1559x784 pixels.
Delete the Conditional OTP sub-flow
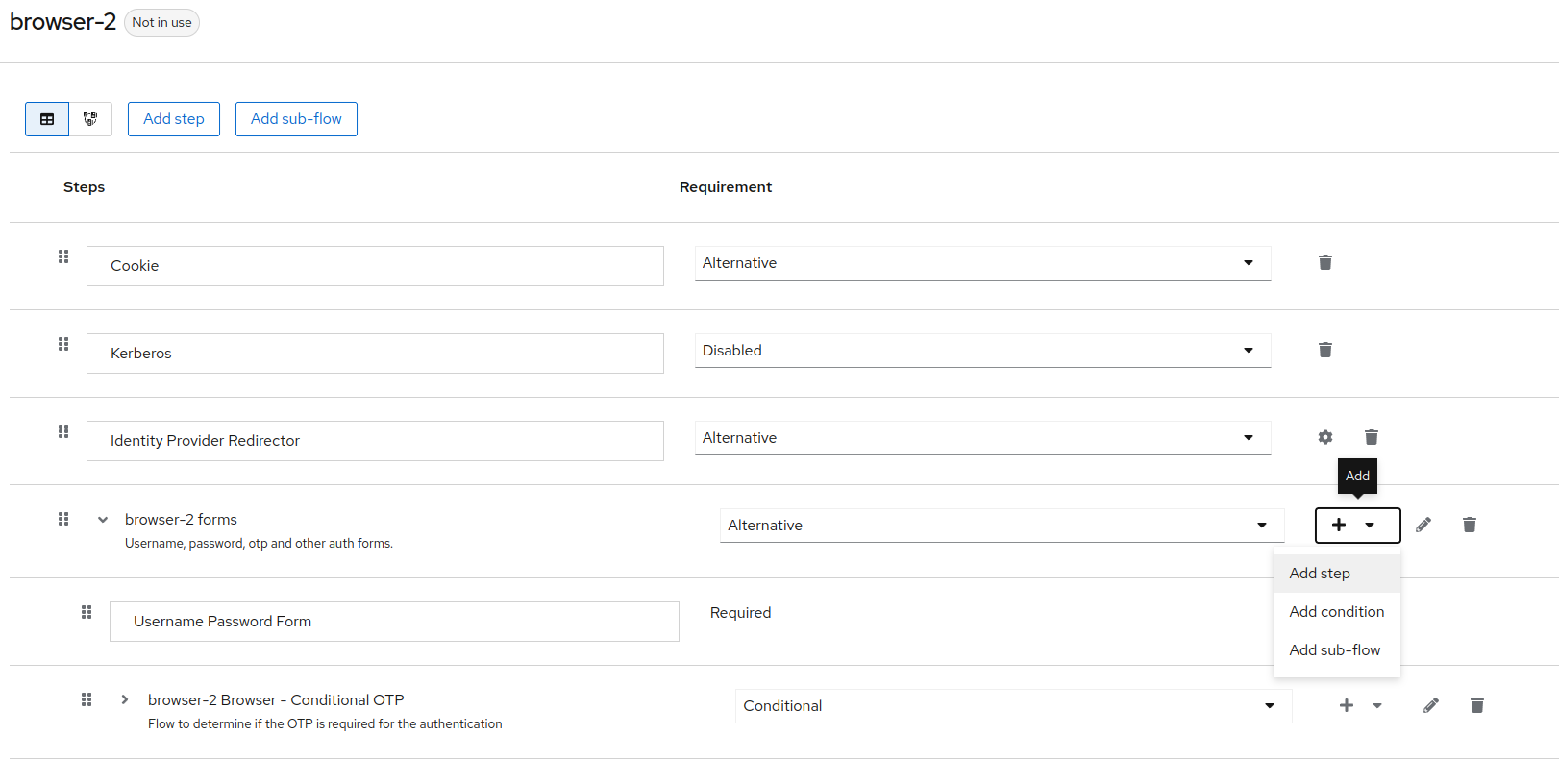[x=1476, y=705]
